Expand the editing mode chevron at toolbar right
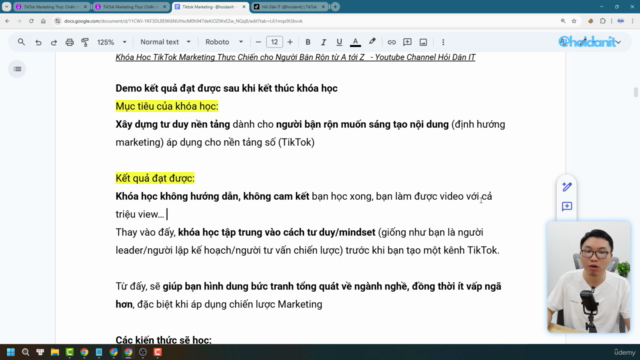This screenshot has height=360, width=640. 619,42
